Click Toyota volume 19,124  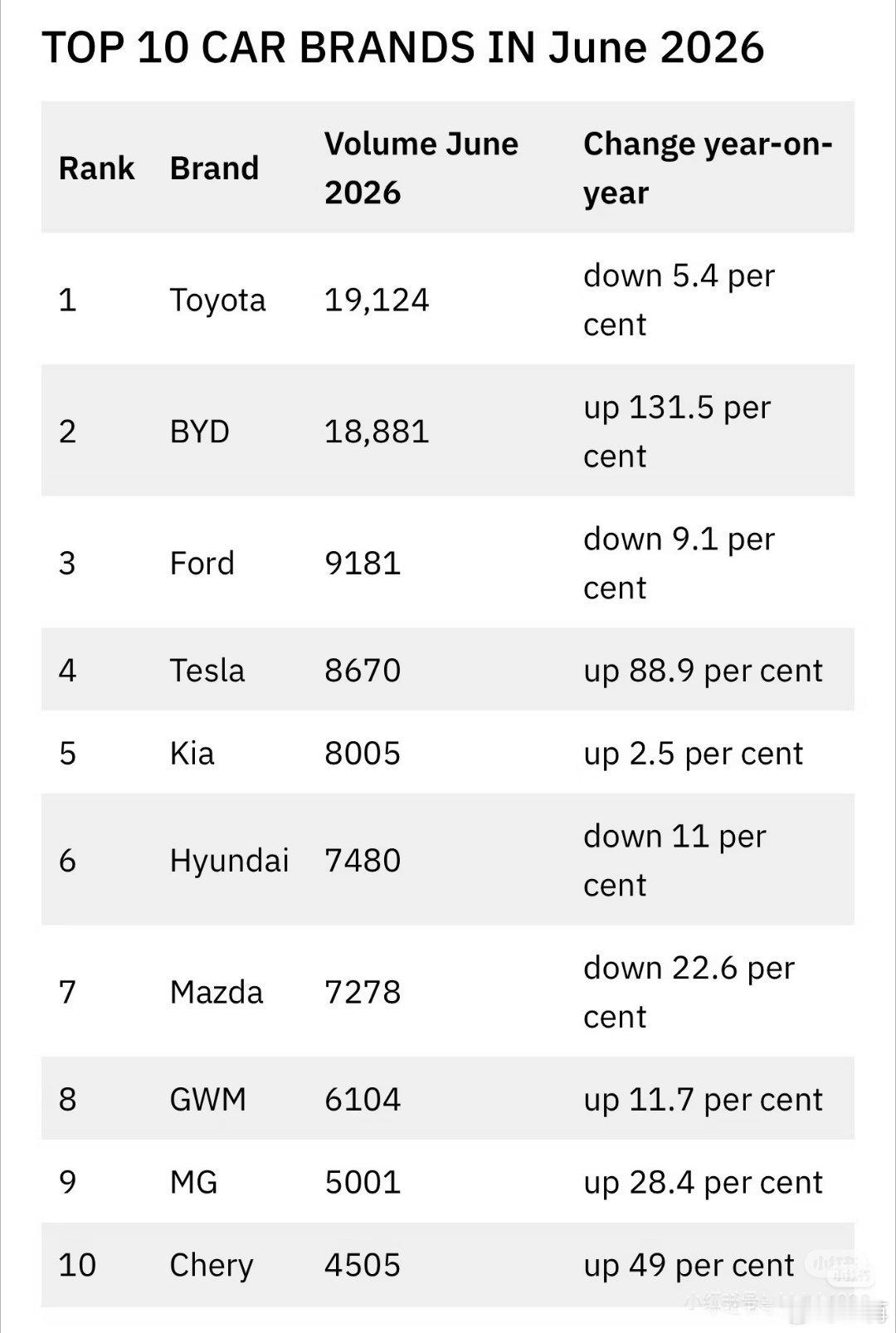point(377,300)
